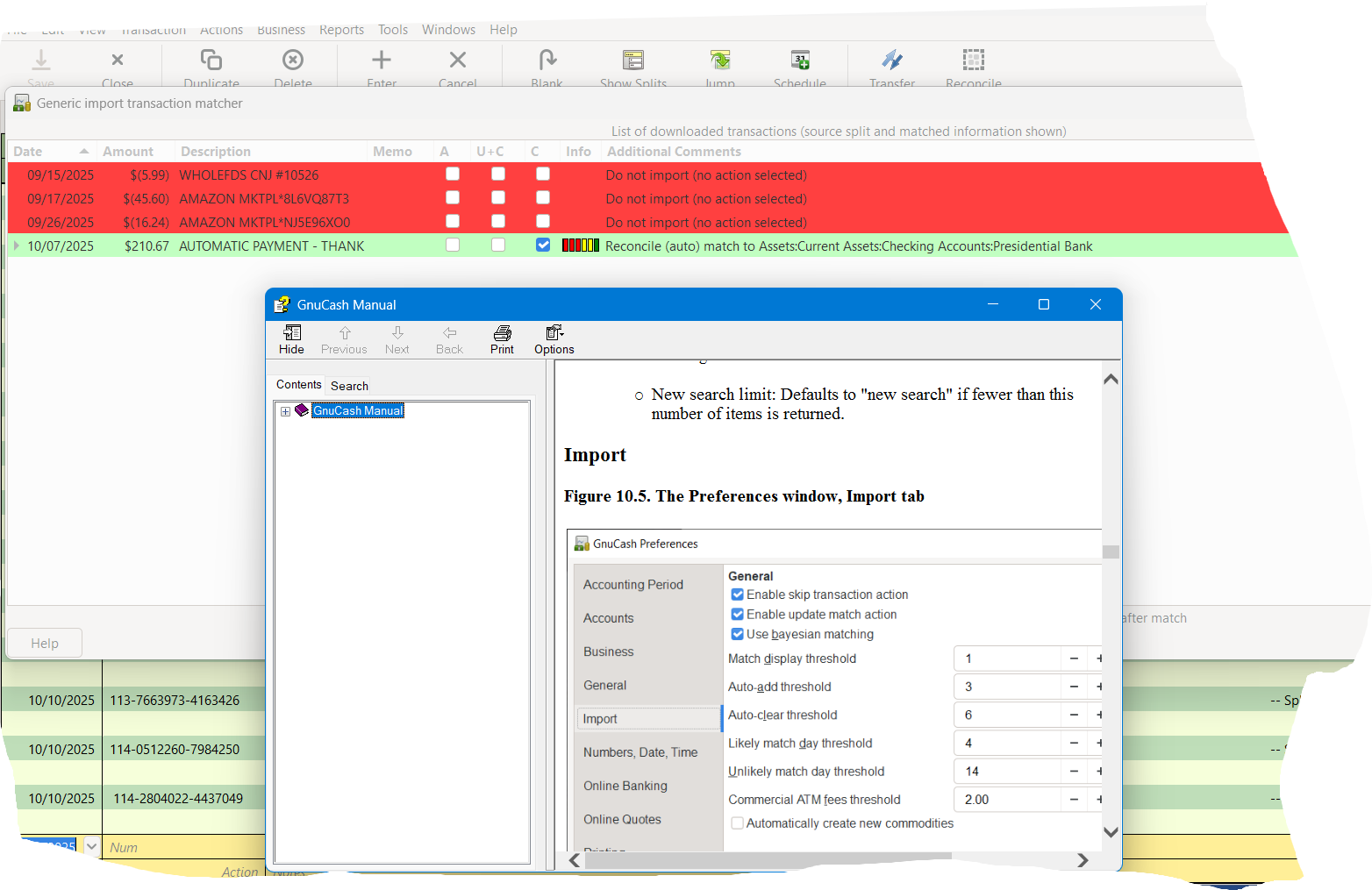
Task: Click the manual's vertical scrollbar down arrow
Action: [x=1111, y=832]
